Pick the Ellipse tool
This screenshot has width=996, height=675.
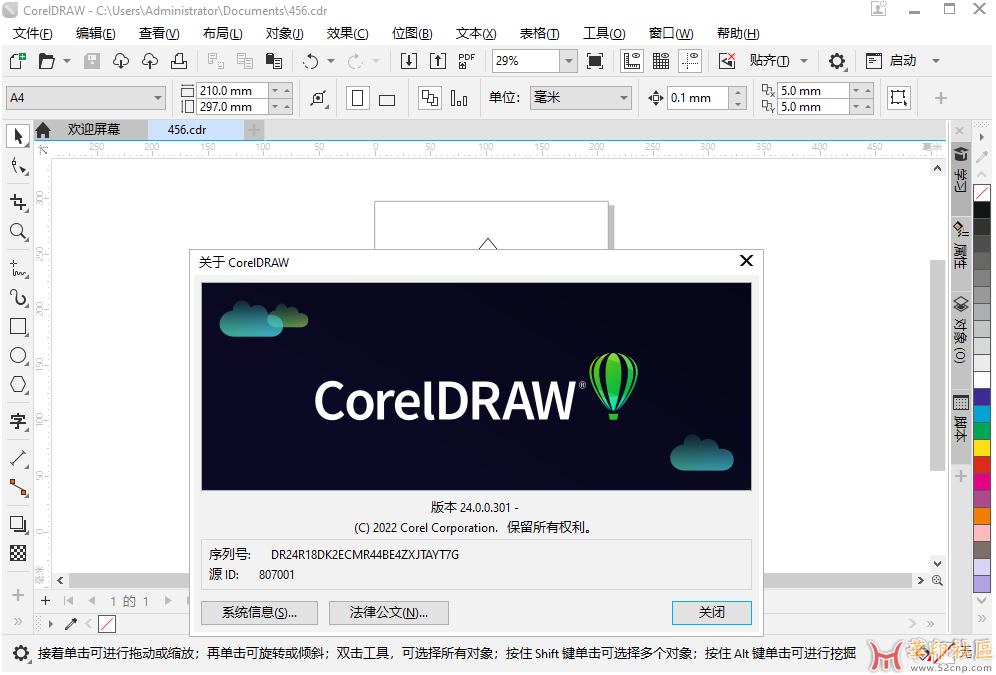(18, 355)
